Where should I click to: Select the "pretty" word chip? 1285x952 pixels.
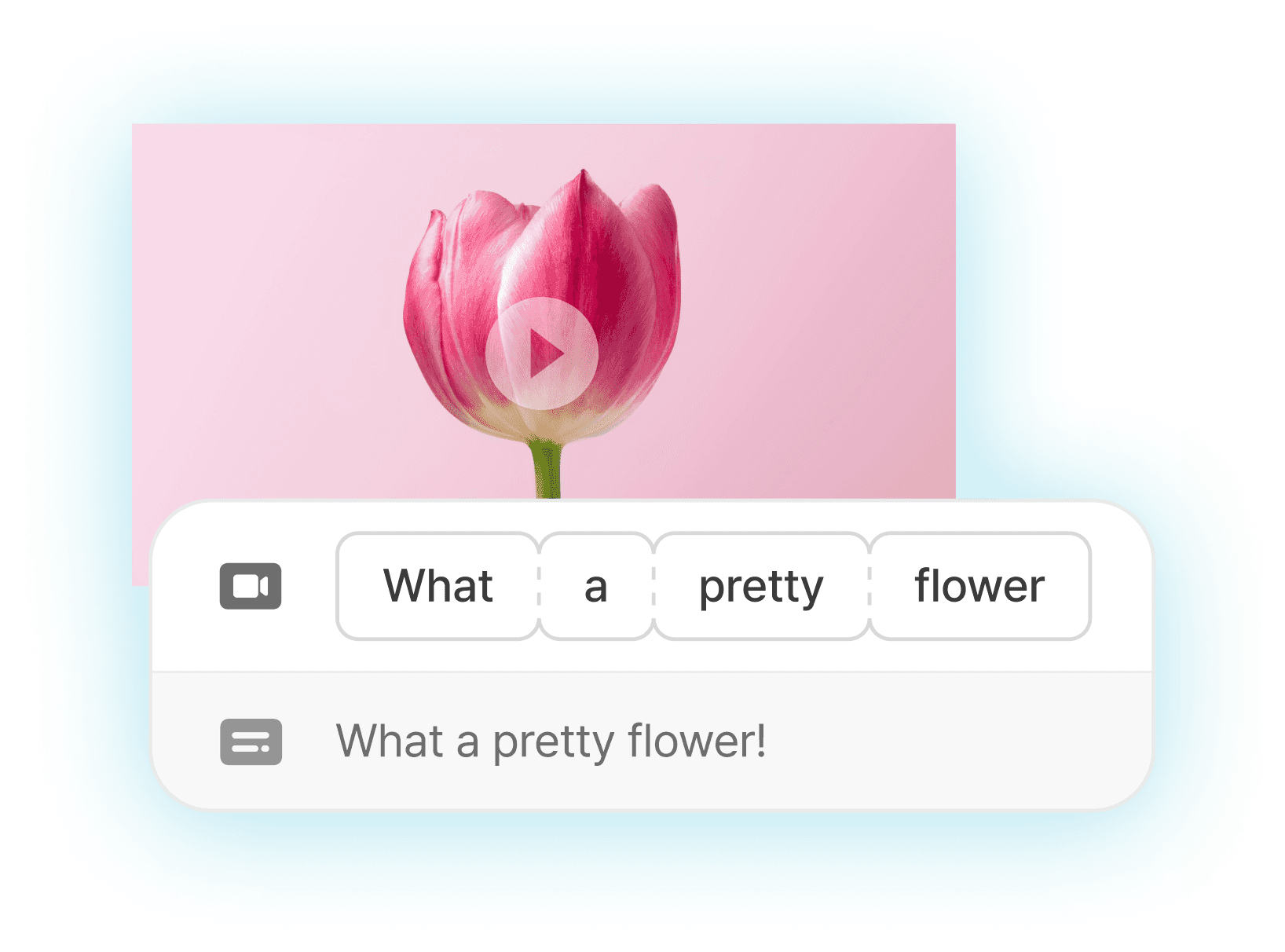[x=760, y=586]
